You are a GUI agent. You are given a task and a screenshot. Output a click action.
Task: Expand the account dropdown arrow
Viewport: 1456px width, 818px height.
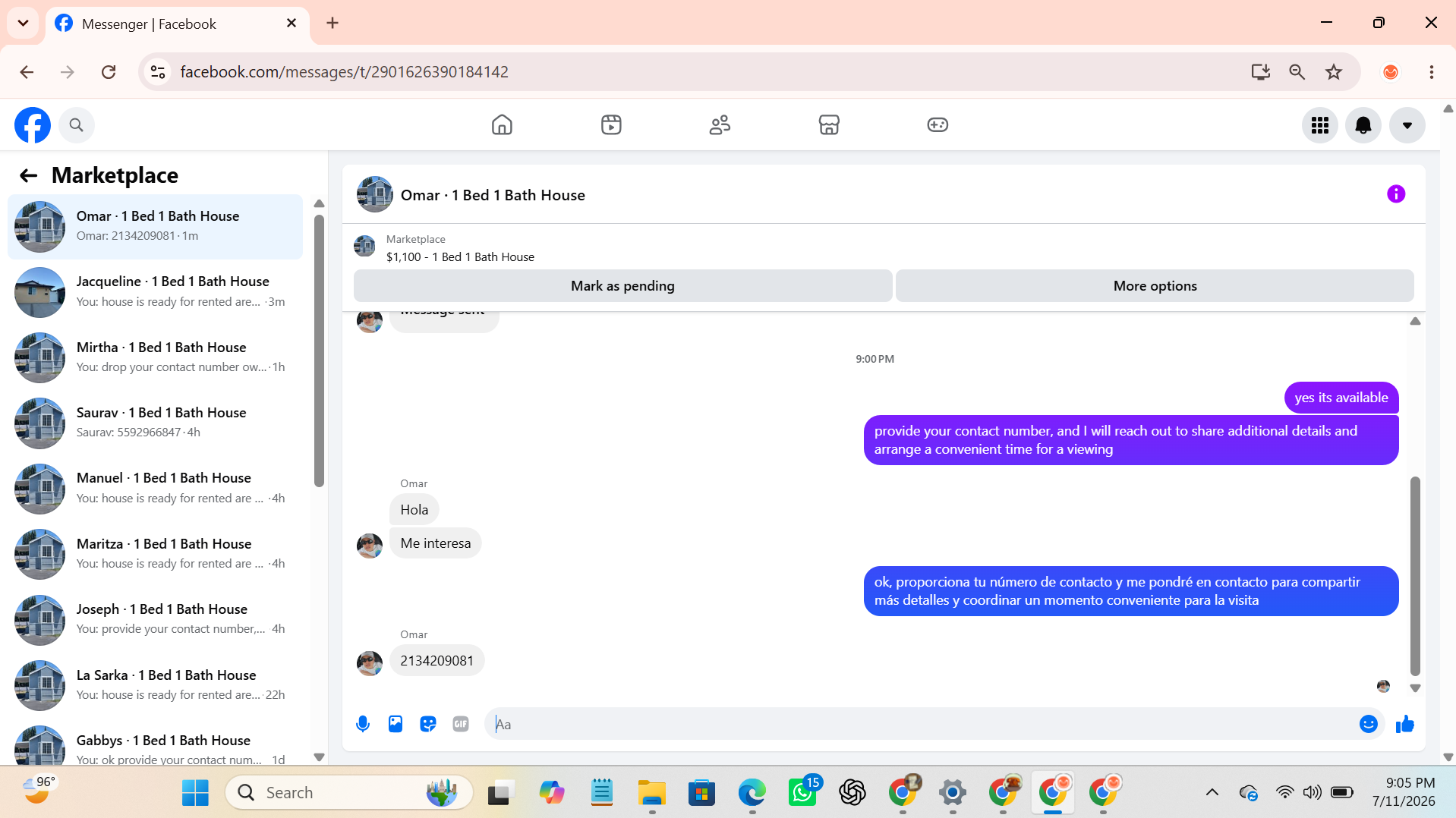tap(1407, 125)
